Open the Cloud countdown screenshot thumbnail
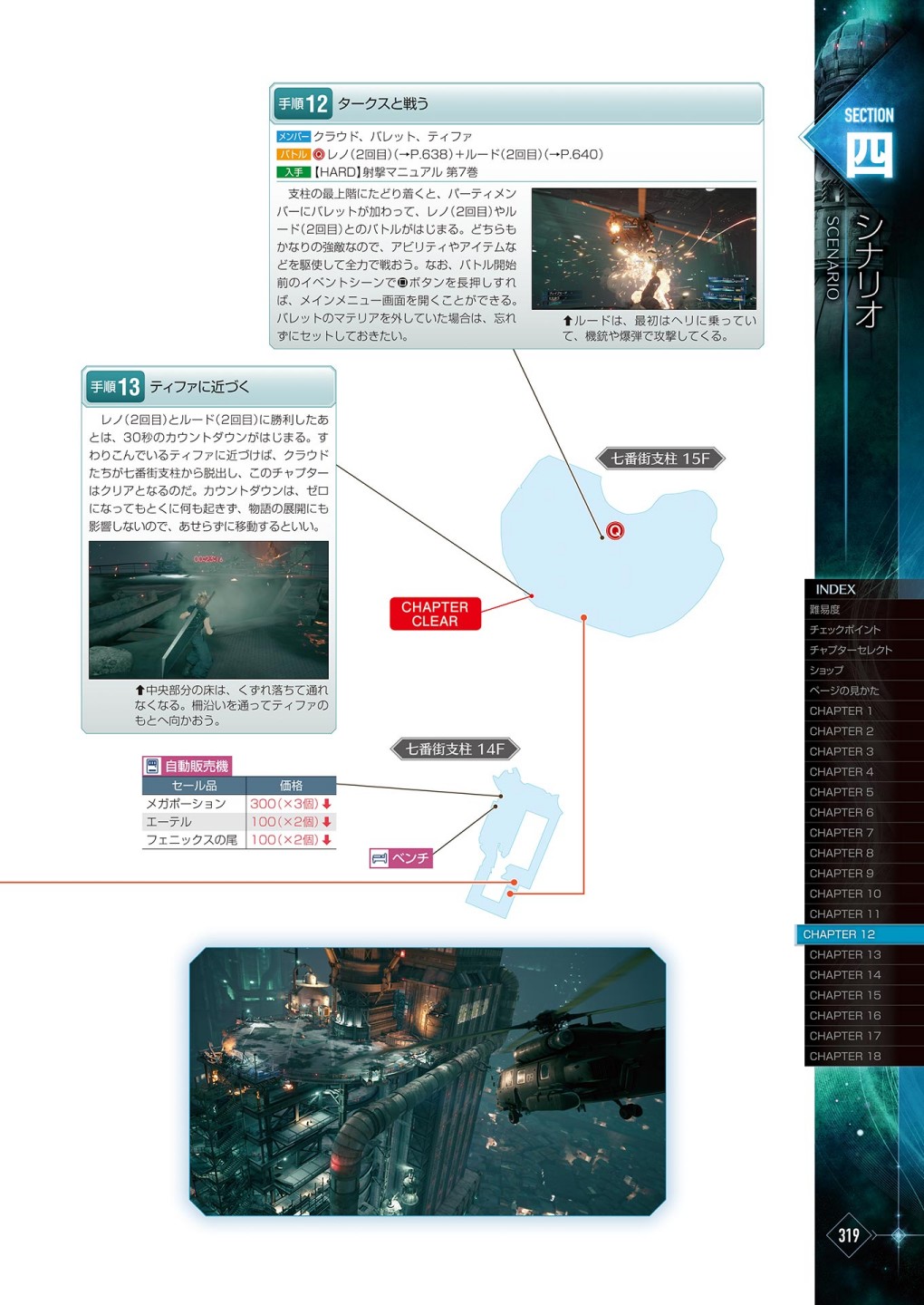The height and width of the screenshot is (1305, 924). coord(208,609)
